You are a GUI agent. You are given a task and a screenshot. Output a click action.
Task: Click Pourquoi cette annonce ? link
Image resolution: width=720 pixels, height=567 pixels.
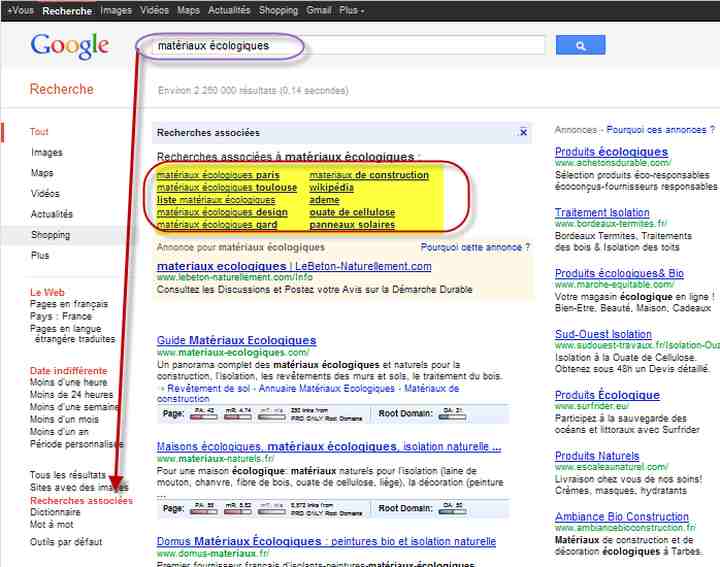[x=475, y=247]
